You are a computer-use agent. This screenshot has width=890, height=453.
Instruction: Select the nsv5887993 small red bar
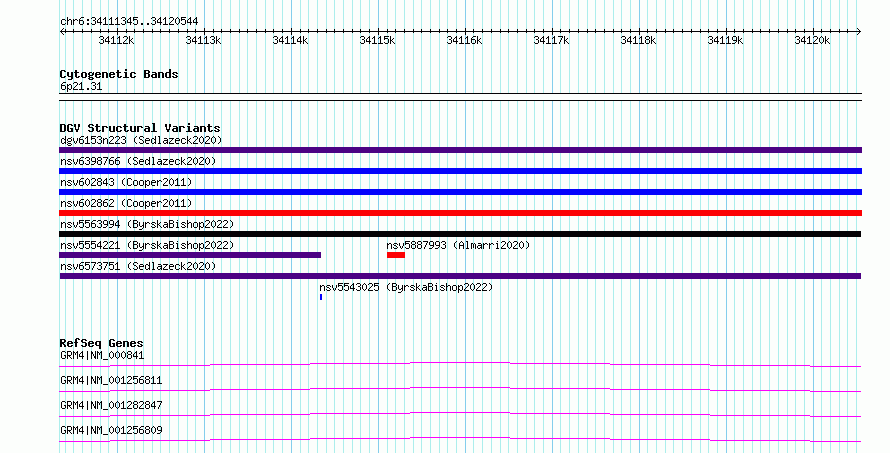coord(396,255)
